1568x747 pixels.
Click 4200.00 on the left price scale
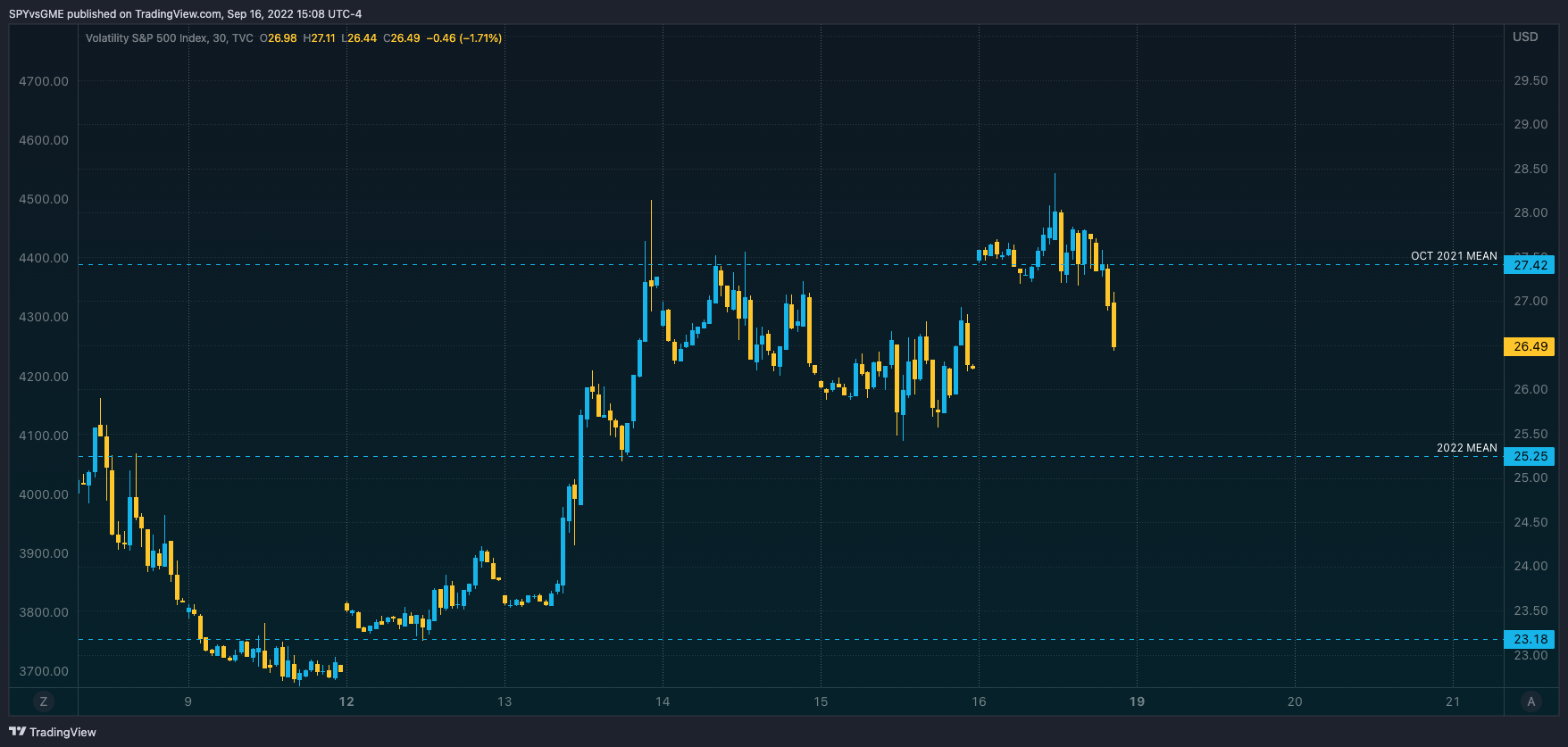44,377
